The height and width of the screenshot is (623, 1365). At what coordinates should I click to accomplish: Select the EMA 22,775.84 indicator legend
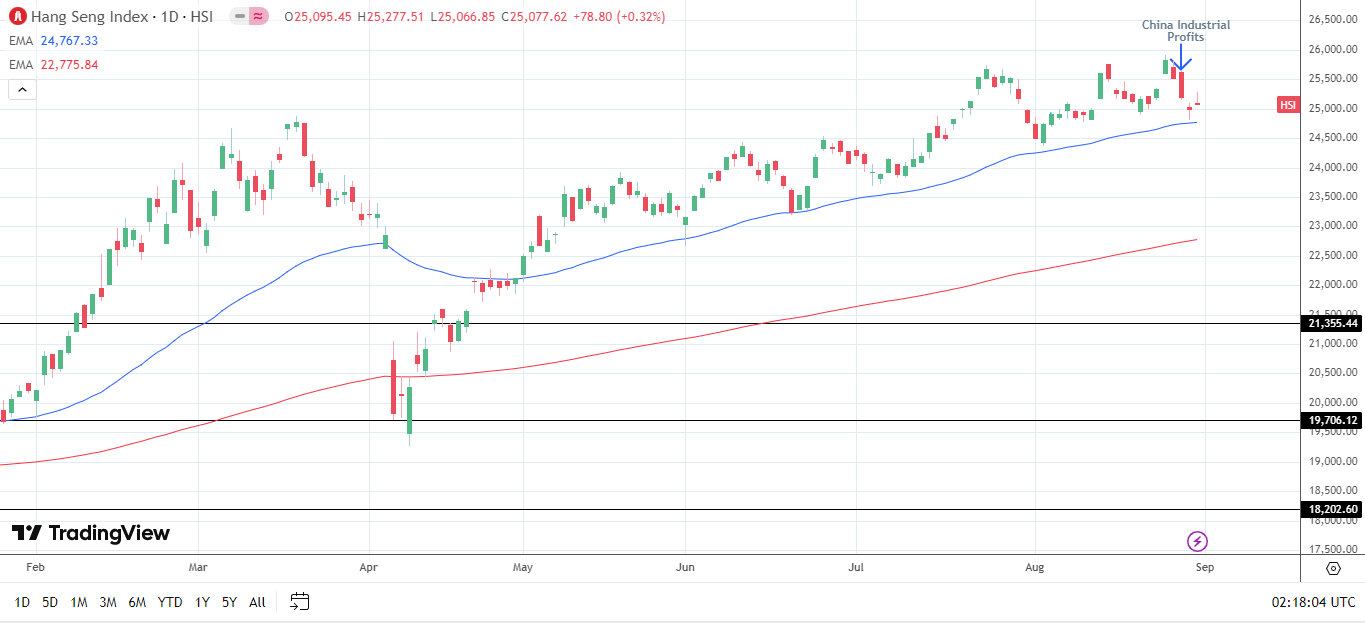pyautogui.click(x=55, y=65)
